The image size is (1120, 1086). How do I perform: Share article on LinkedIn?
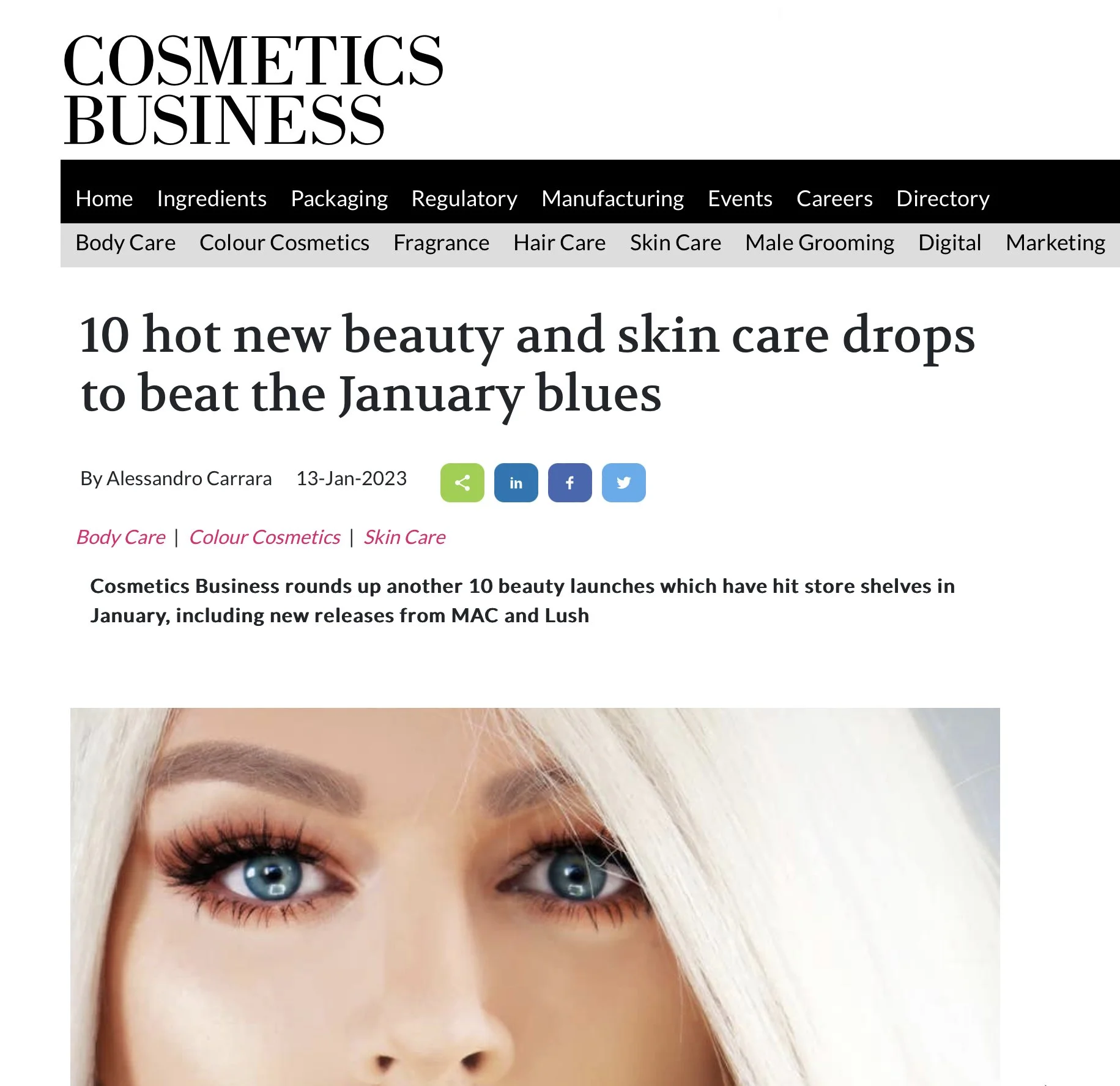coord(516,483)
